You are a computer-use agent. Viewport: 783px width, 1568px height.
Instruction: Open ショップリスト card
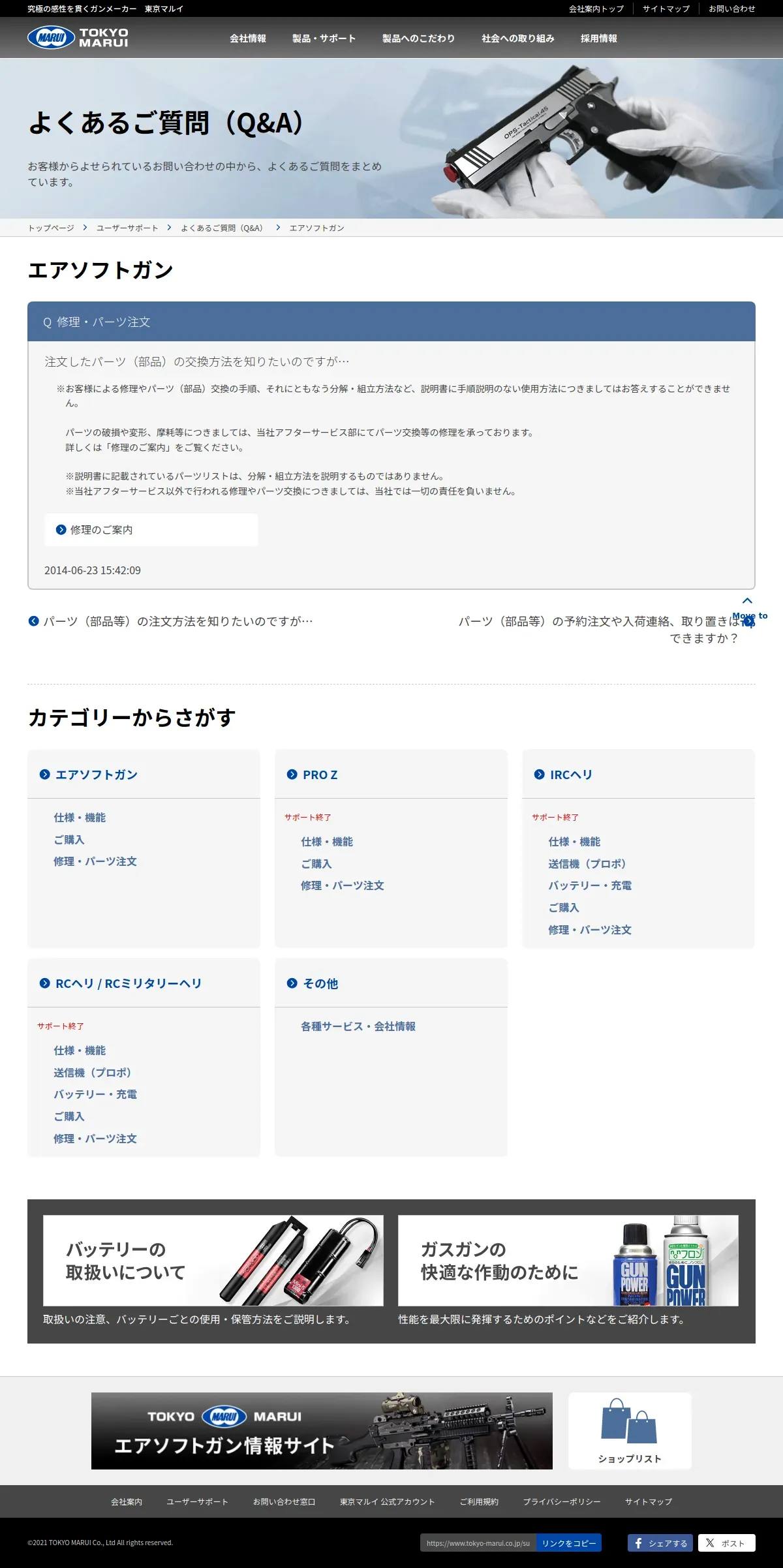click(x=630, y=1431)
